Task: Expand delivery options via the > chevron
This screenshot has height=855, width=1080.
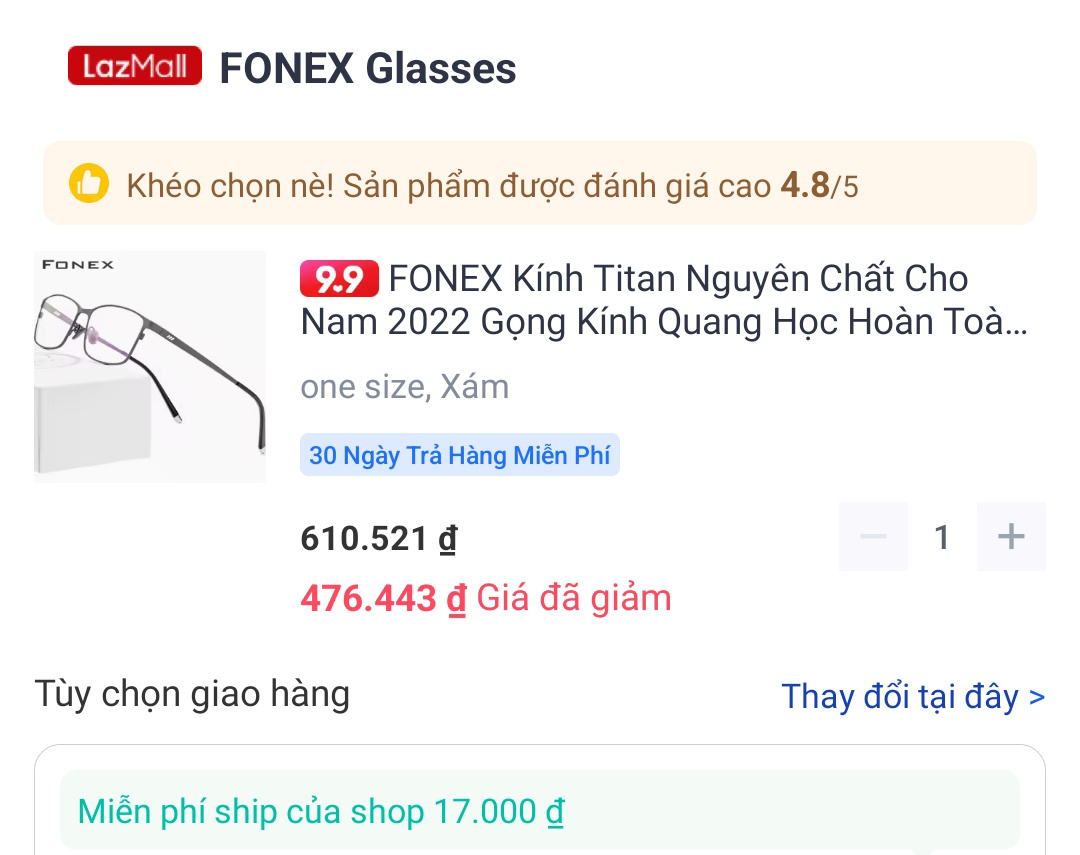Action: 1037,697
